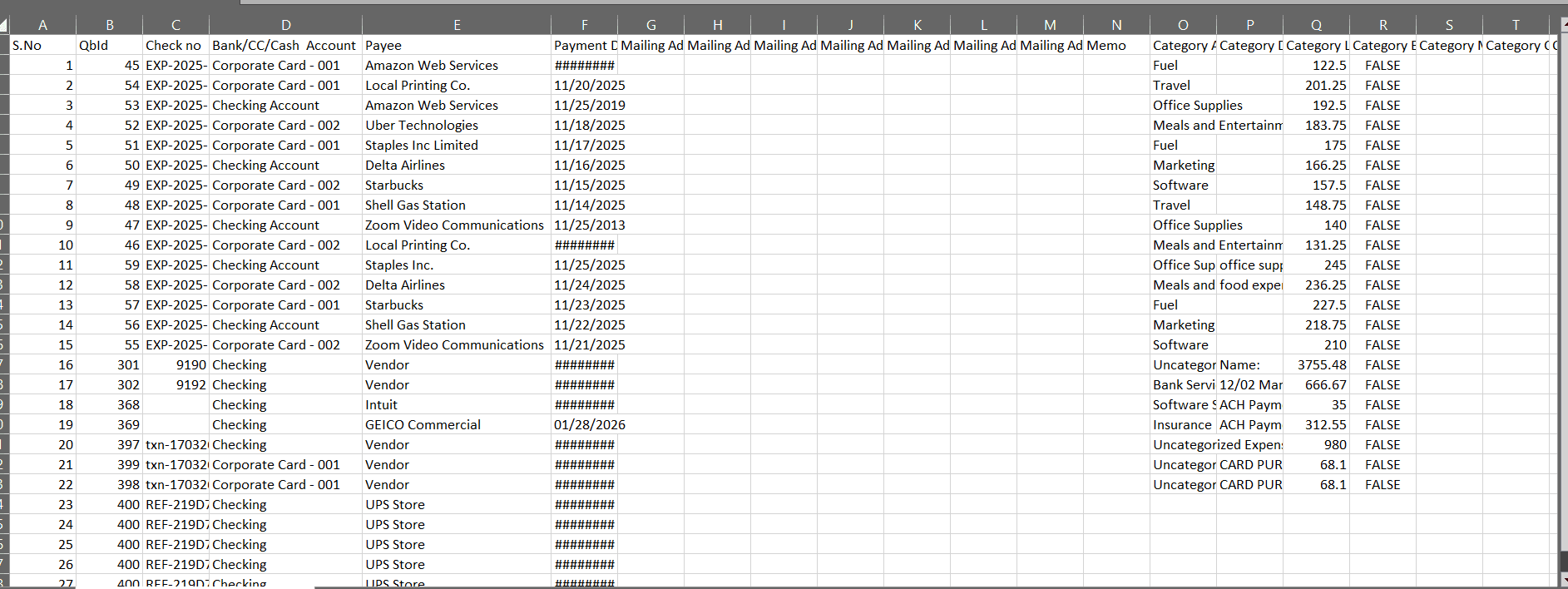Viewport: 1568px width, 589px height.
Task: Select the Memo header cell
Action: pyautogui.click(x=1116, y=45)
